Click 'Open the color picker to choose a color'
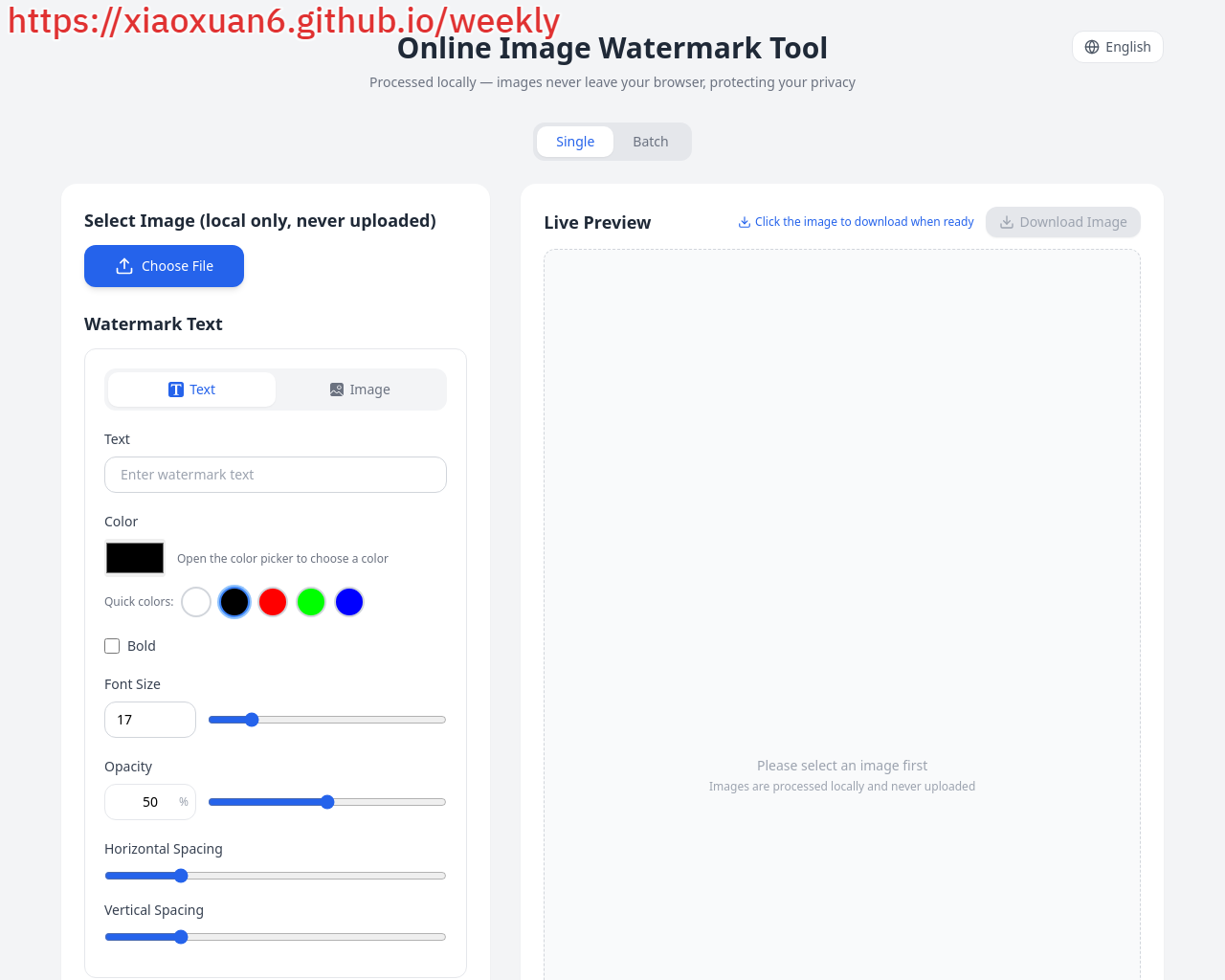Image resolution: width=1225 pixels, height=980 pixels. [x=282, y=559]
